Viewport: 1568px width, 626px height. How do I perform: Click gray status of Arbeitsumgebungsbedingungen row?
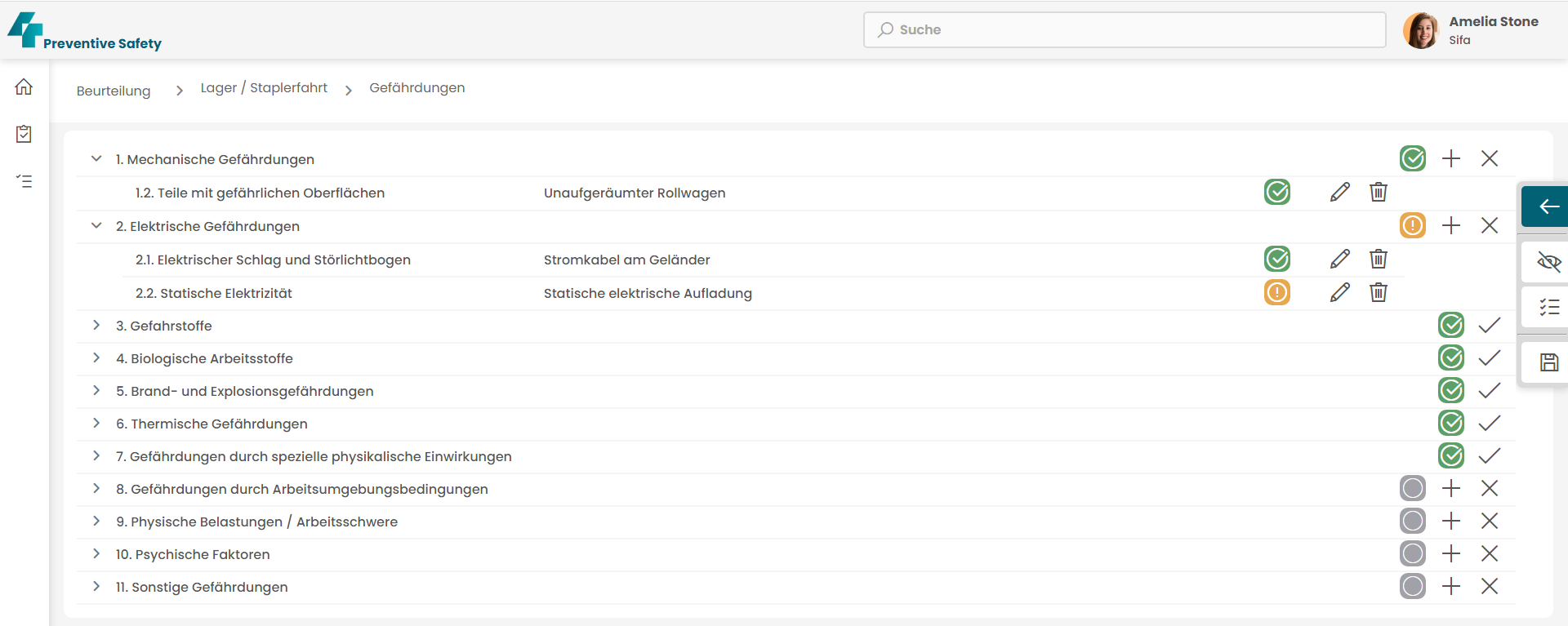click(1413, 488)
